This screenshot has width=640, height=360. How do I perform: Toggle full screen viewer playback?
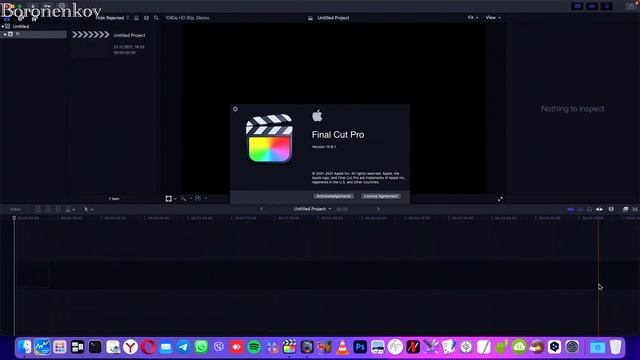click(x=500, y=199)
